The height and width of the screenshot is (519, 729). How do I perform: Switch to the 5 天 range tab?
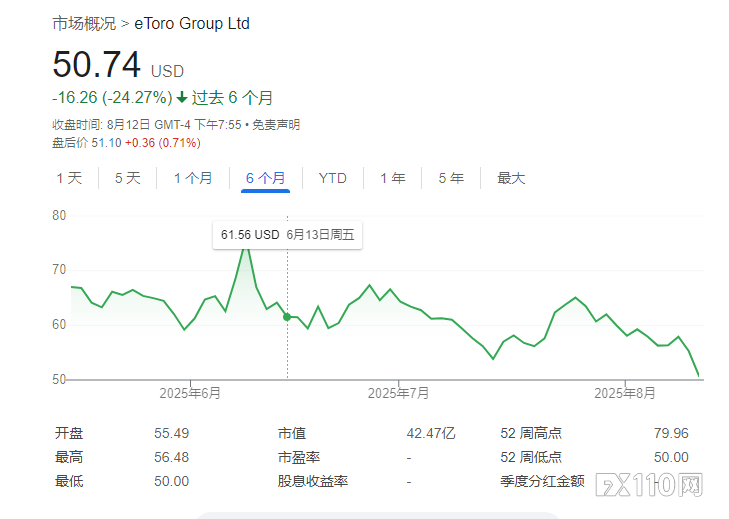tap(128, 178)
